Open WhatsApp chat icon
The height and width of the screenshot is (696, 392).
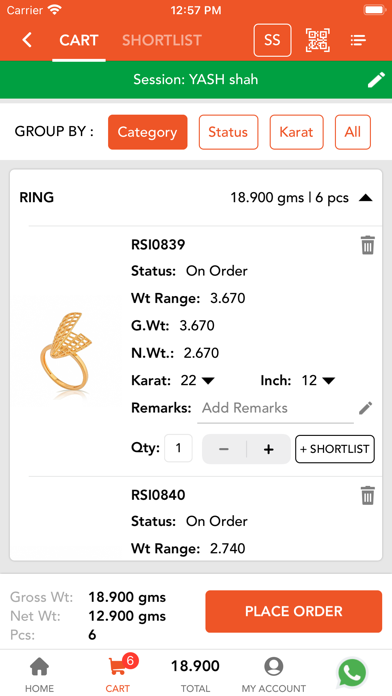(352, 673)
